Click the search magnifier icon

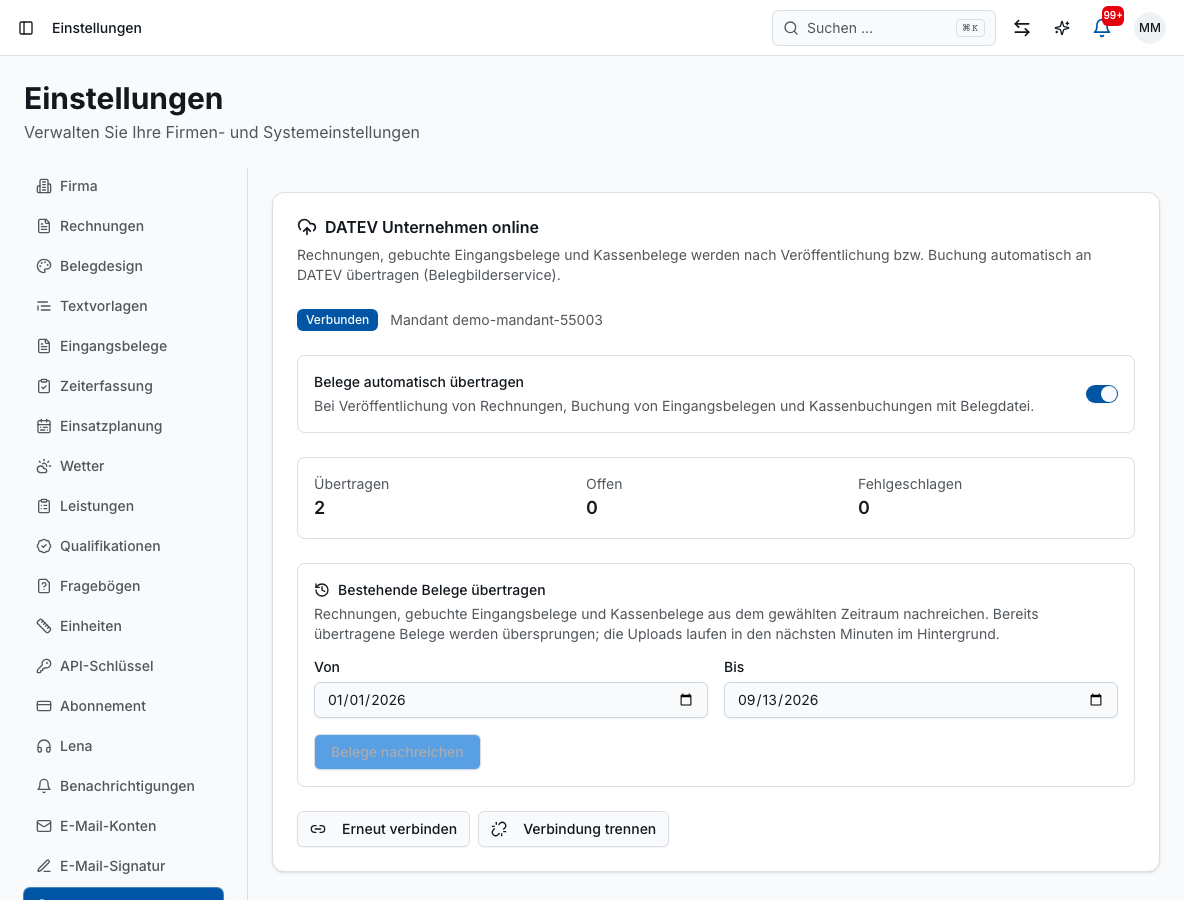tap(791, 28)
